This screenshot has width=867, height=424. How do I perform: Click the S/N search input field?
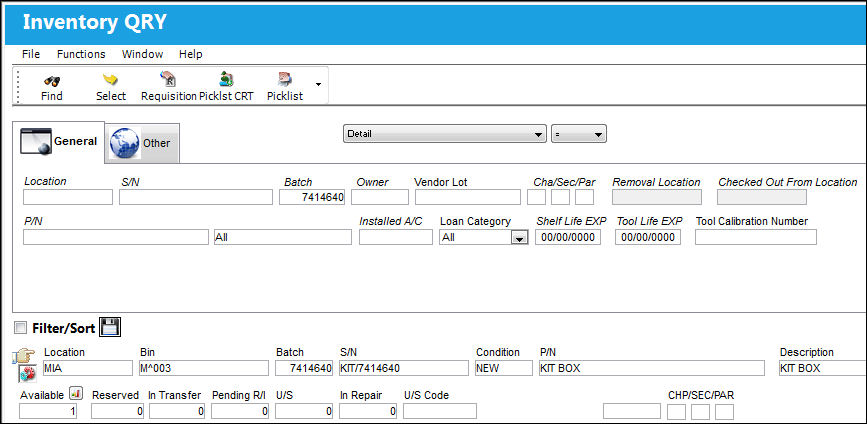click(196, 197)
